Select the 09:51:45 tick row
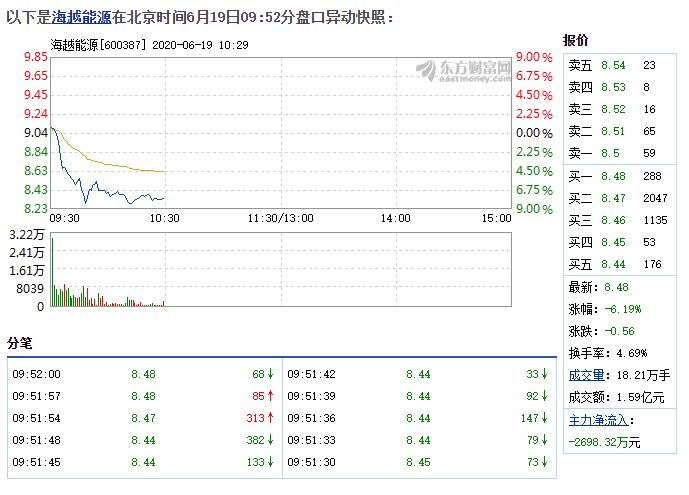 [143, 462]
